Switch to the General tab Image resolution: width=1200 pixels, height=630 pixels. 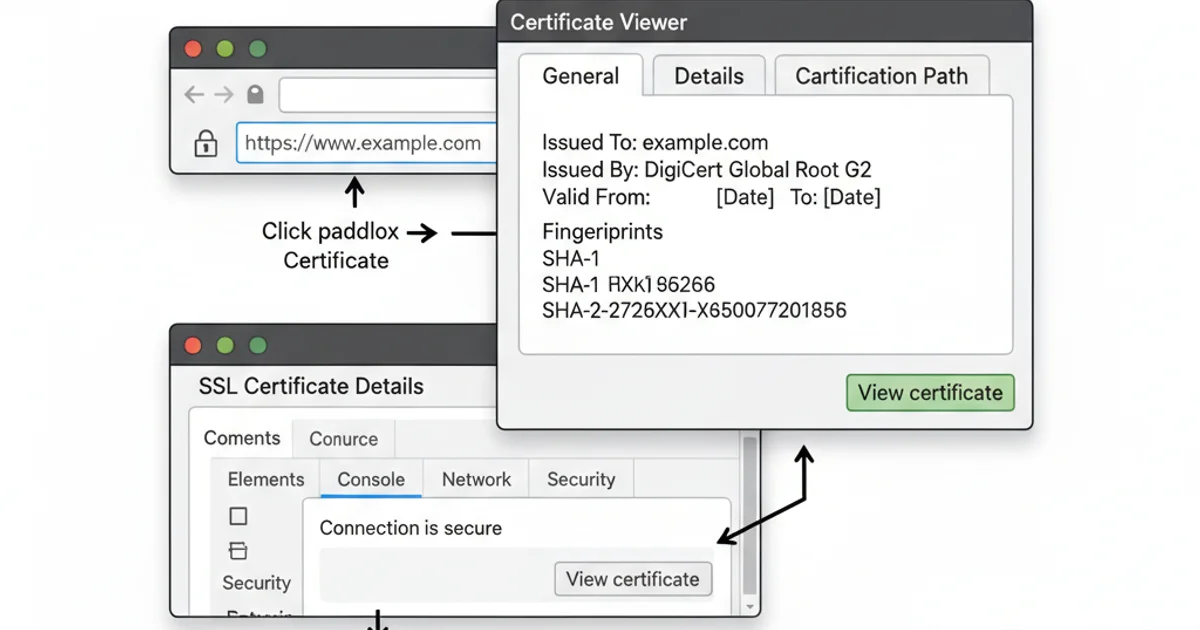tap(580, 76)
